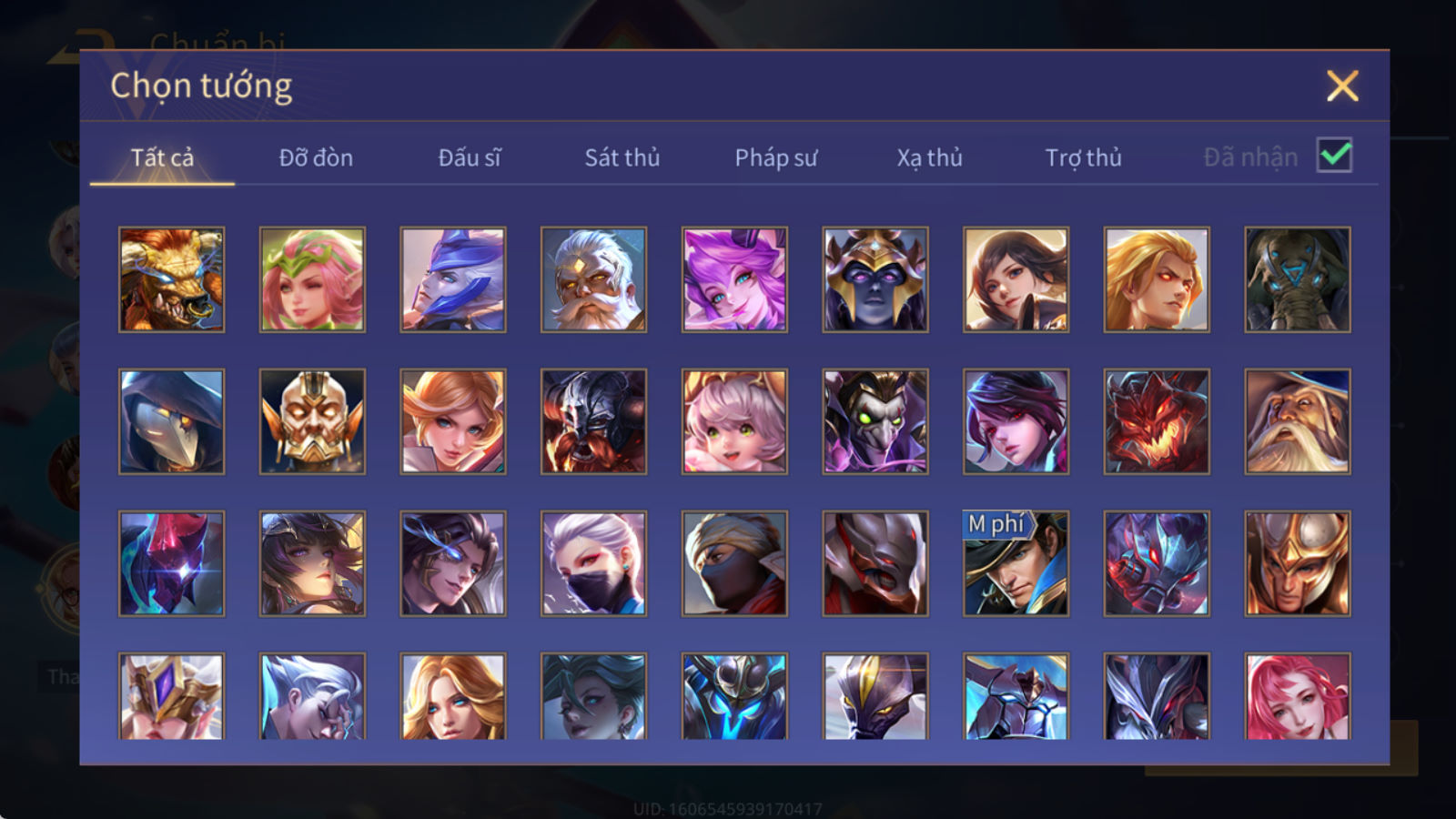Show the 'Pháp sư' heroes tab
1456x819 pixels.
[776, 157]
